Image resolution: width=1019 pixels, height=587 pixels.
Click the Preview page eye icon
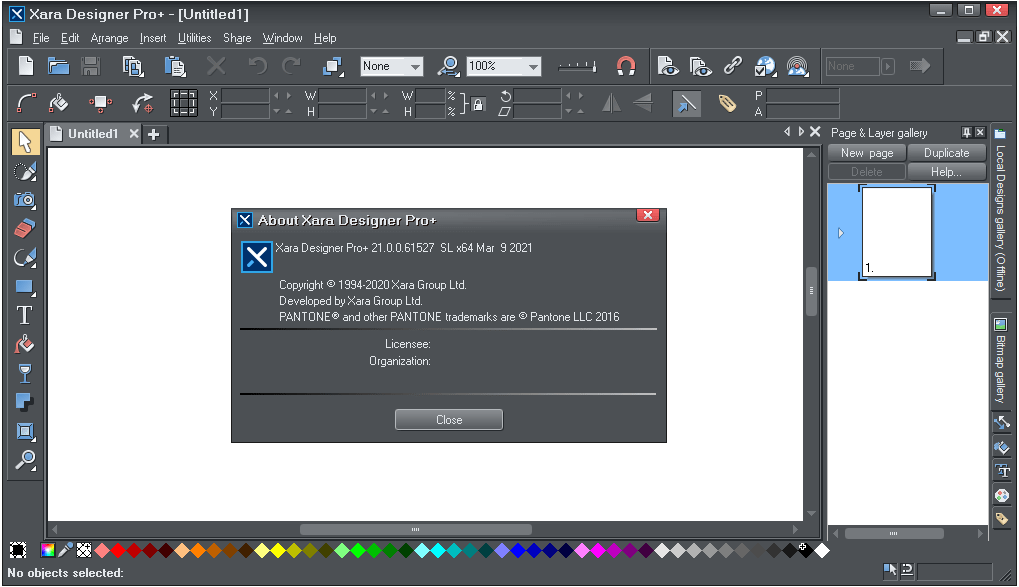tap(667, 66)
